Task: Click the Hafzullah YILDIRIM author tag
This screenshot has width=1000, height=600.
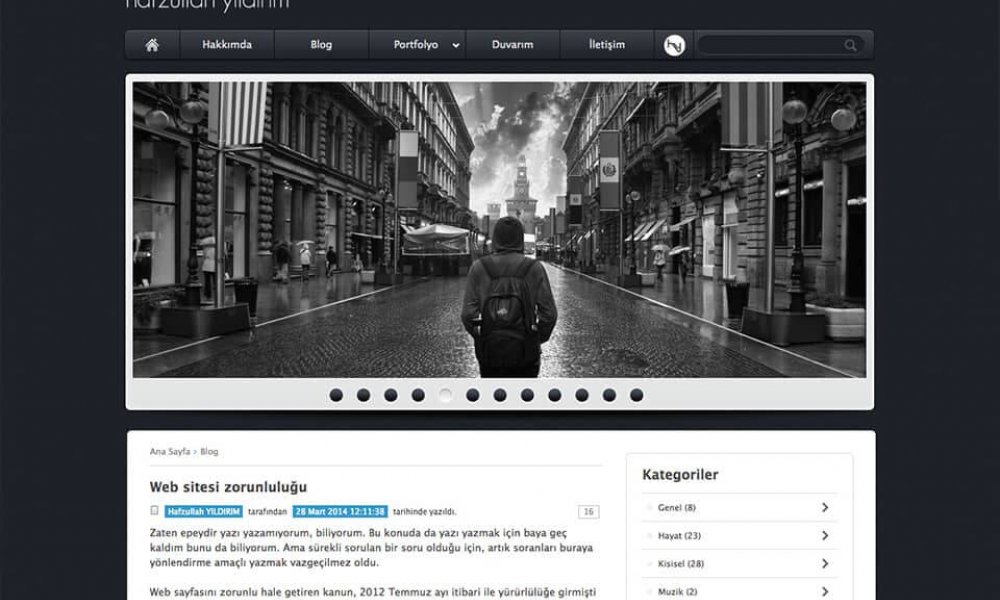Action: (x=204, y=512)
